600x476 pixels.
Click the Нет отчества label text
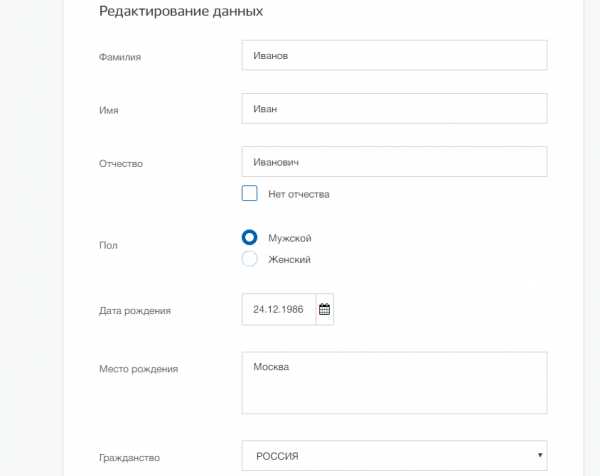(x=299, y=194)
